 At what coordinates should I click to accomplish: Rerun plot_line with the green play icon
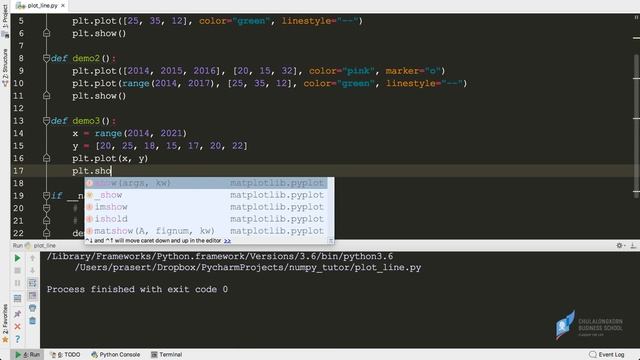[17, 258]
